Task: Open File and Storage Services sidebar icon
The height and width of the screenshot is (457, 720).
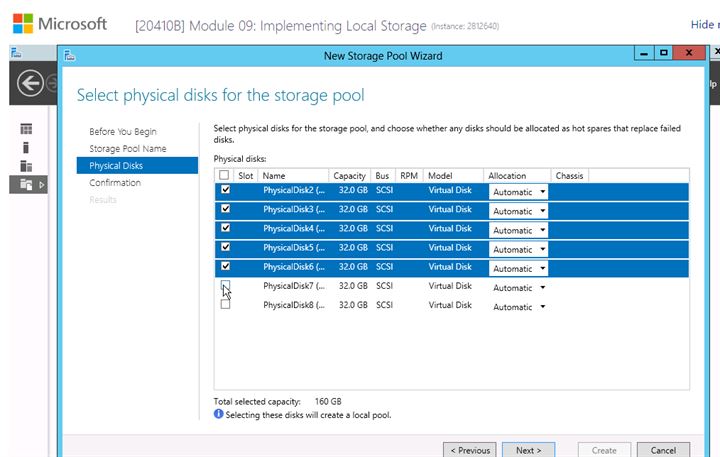Action: click(x=27, y=184)
